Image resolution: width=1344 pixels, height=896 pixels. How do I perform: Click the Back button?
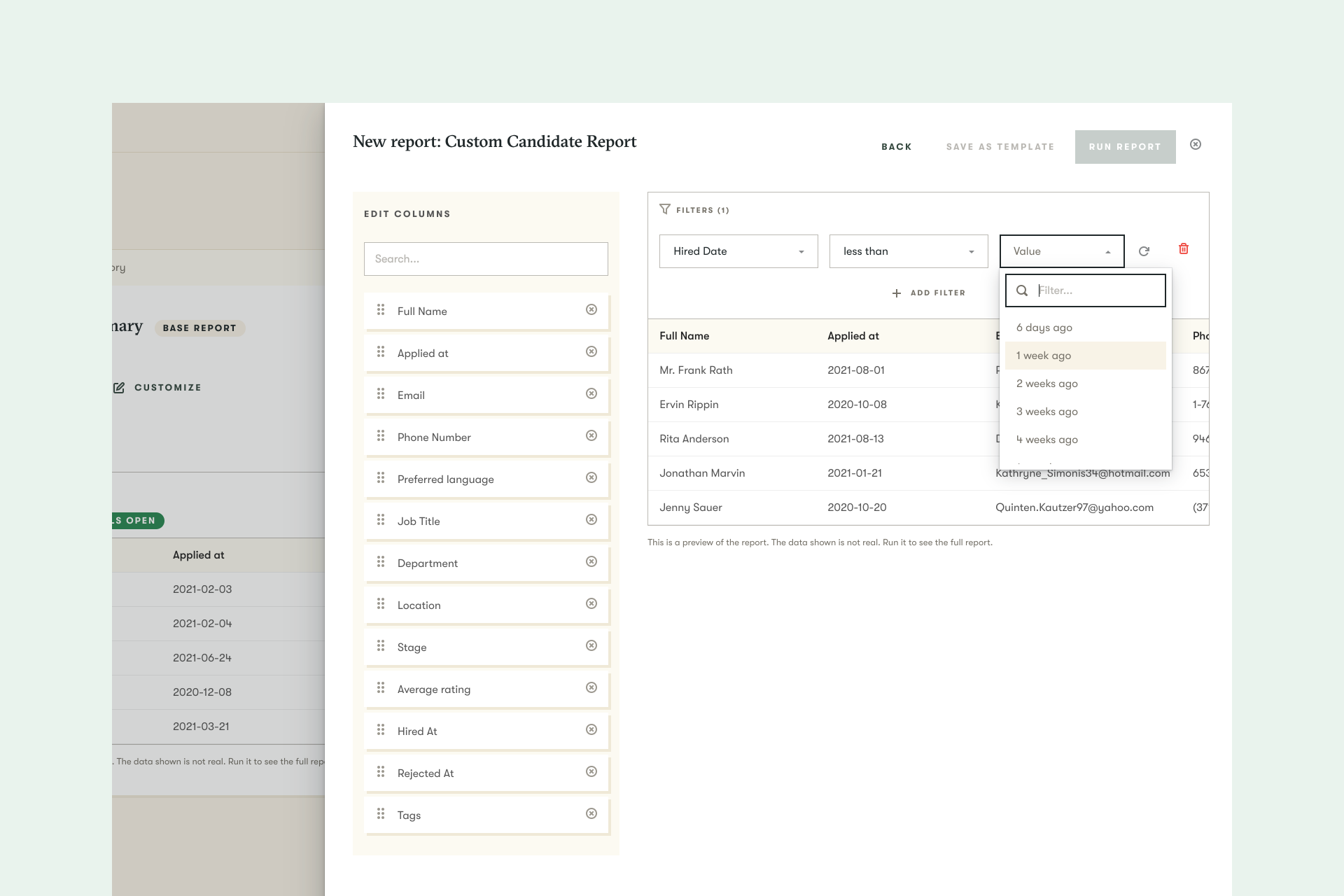coord(896,147)
